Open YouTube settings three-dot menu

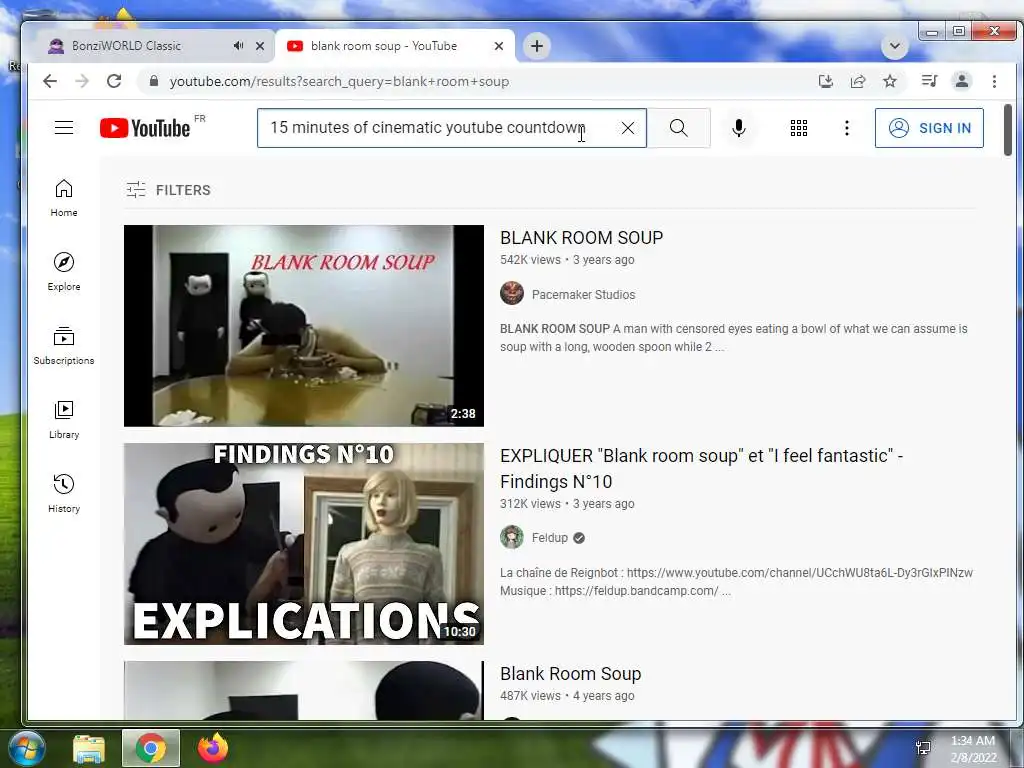846,128
